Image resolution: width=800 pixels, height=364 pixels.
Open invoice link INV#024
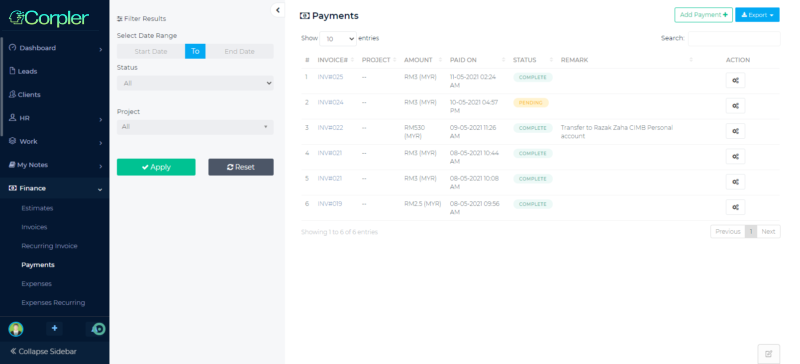tap(330, 102)
